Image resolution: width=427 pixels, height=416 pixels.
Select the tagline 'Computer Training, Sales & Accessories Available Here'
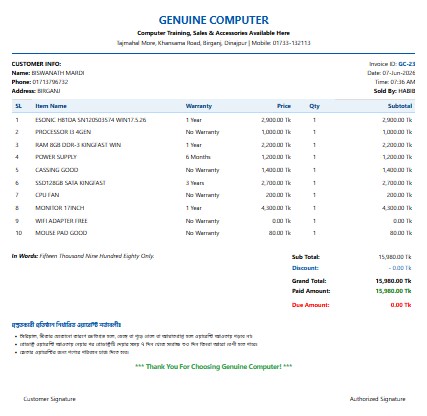(213, 33)
